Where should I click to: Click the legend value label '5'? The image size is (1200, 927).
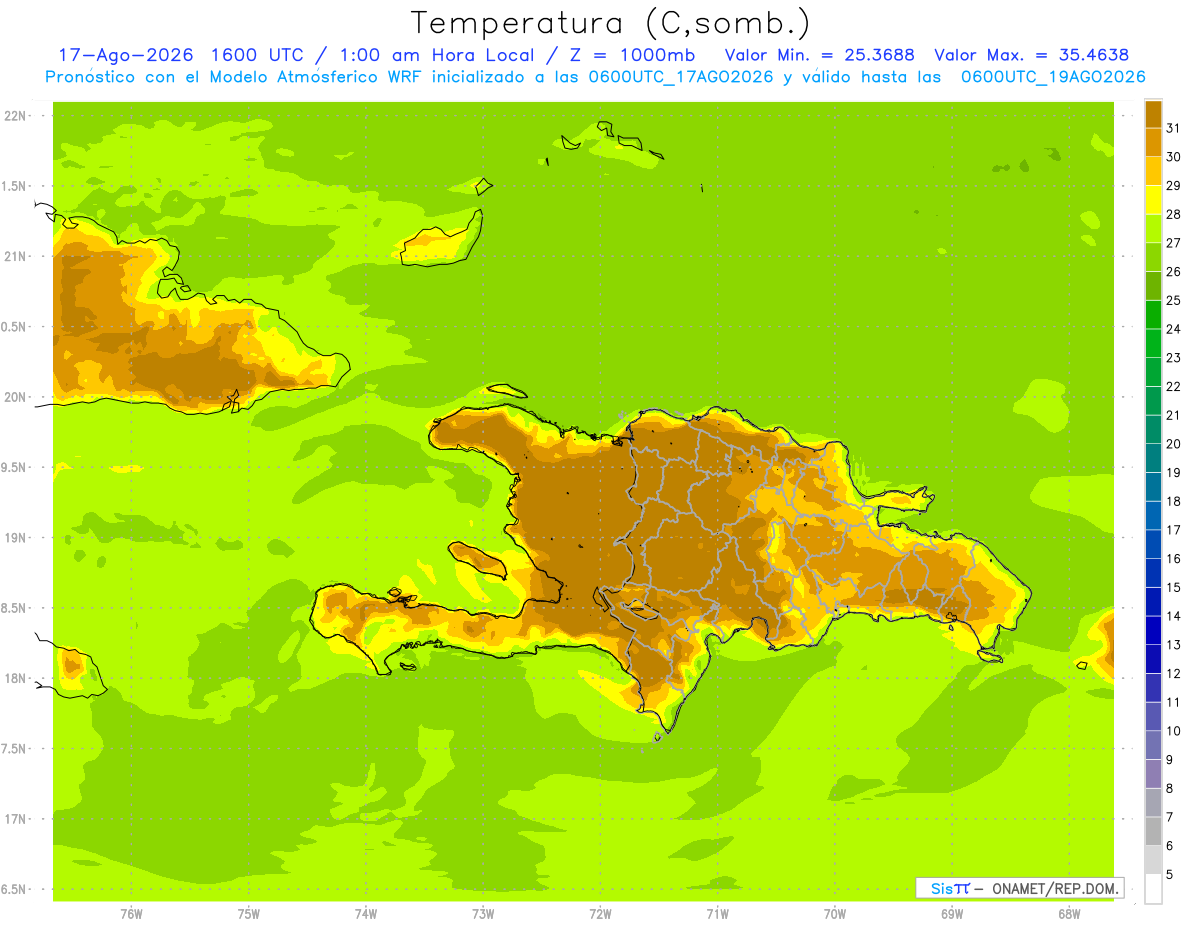click(x=1170, y=874)
